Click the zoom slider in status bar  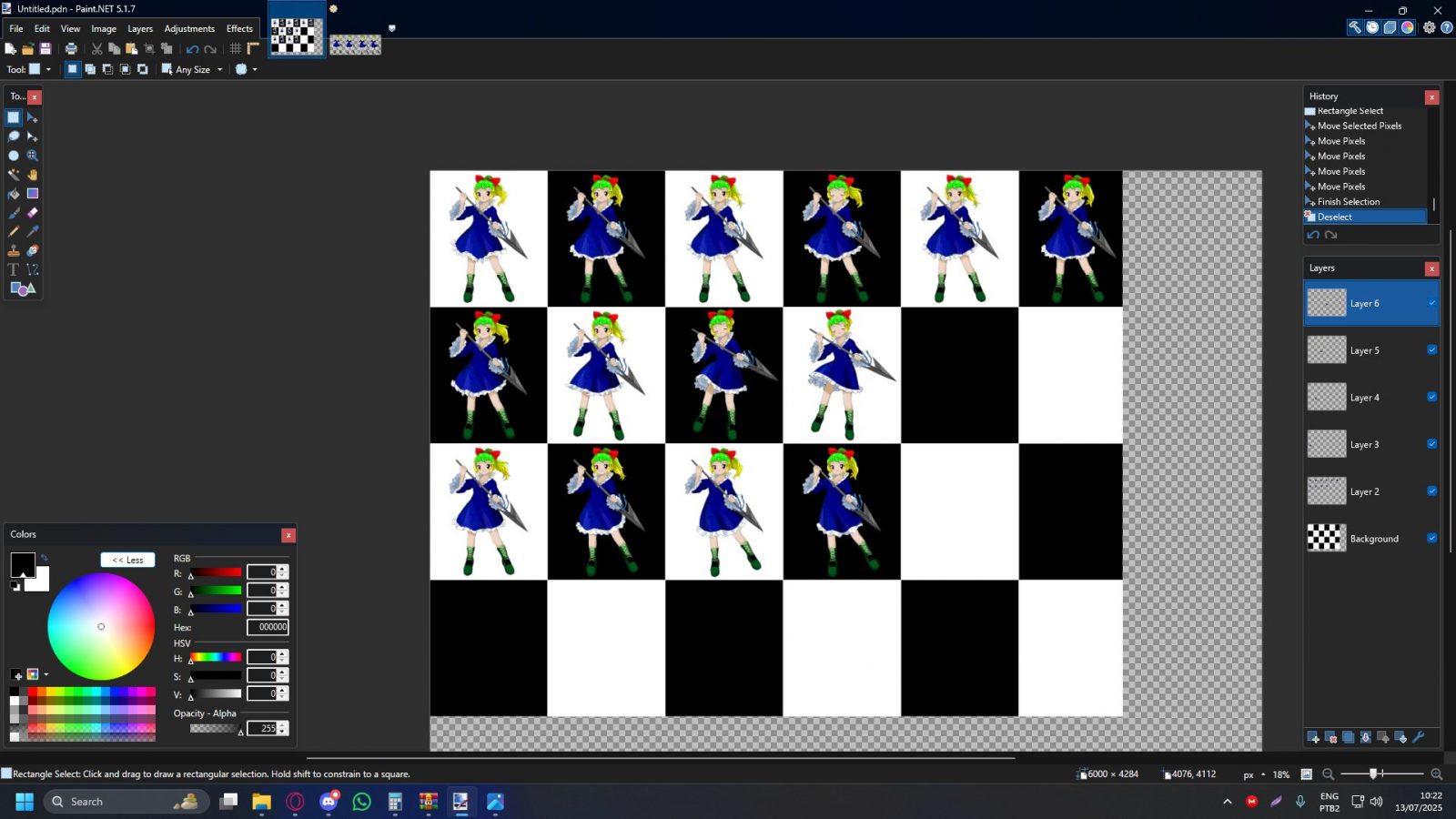click(1373, 773)
